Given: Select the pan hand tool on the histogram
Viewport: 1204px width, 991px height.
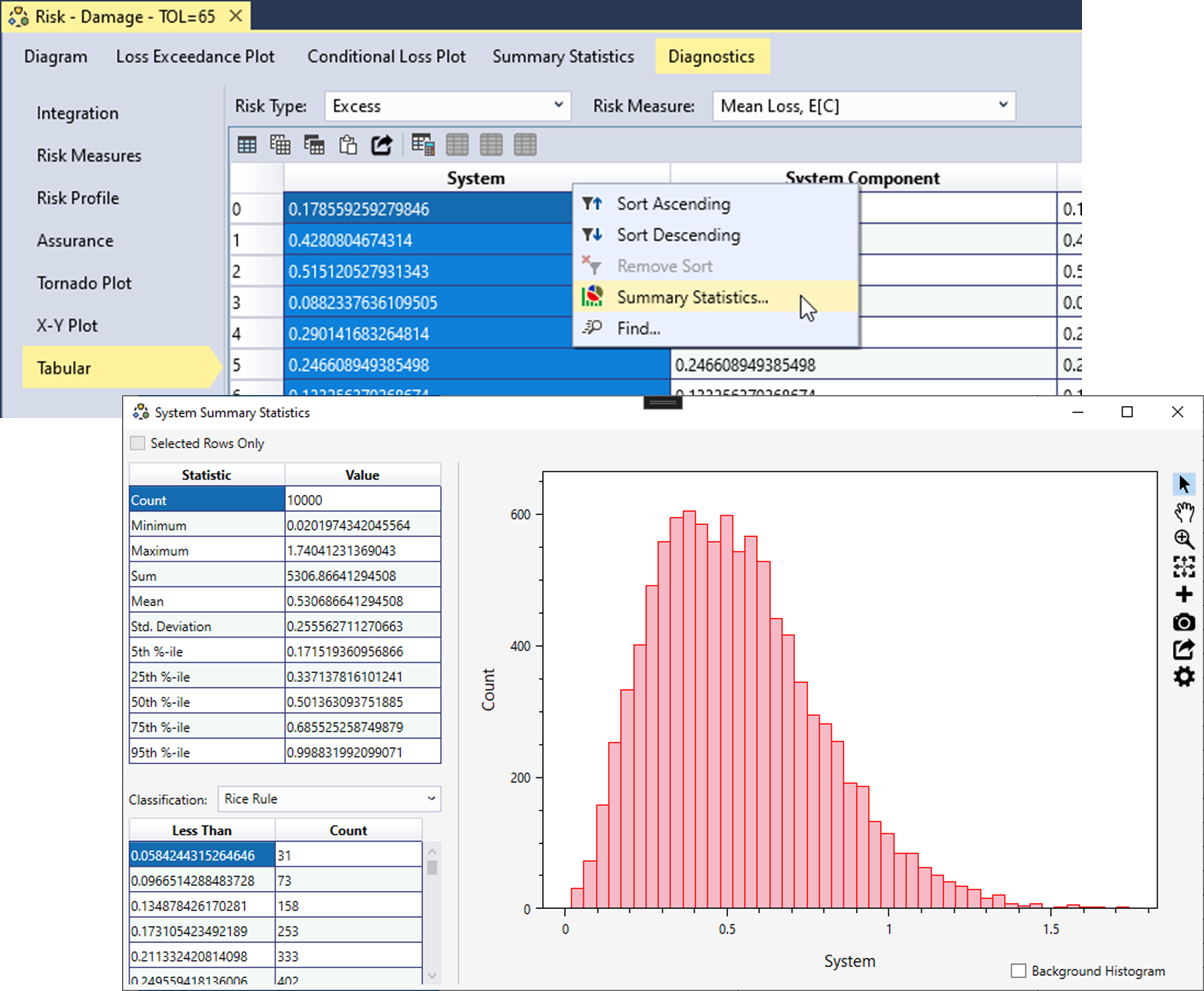Looking at the screenshot, I should 1185,512.
